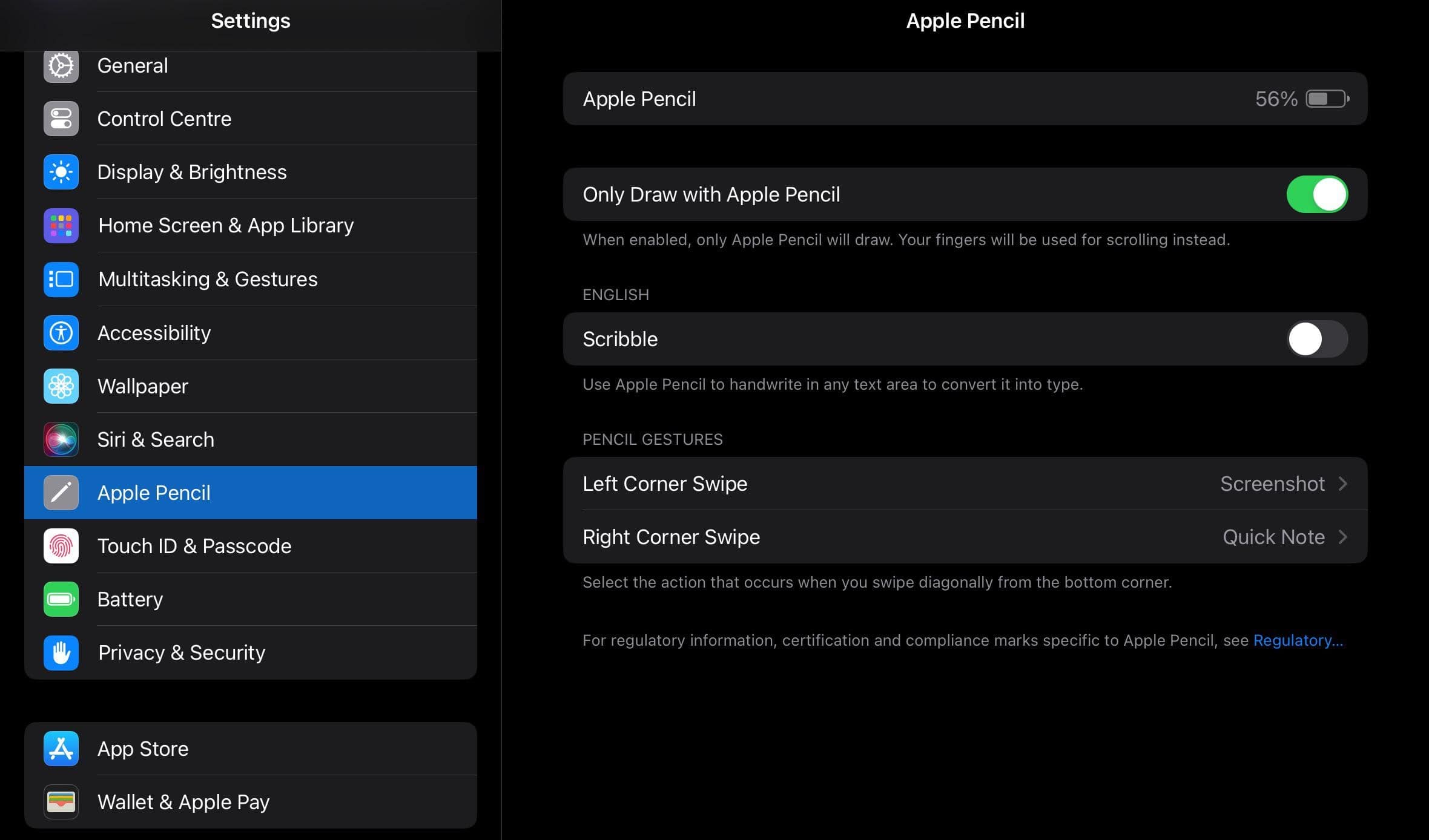Click the Left Corner Swipe label
This screenshot has height=840, width=1429.
pos(665,484)
